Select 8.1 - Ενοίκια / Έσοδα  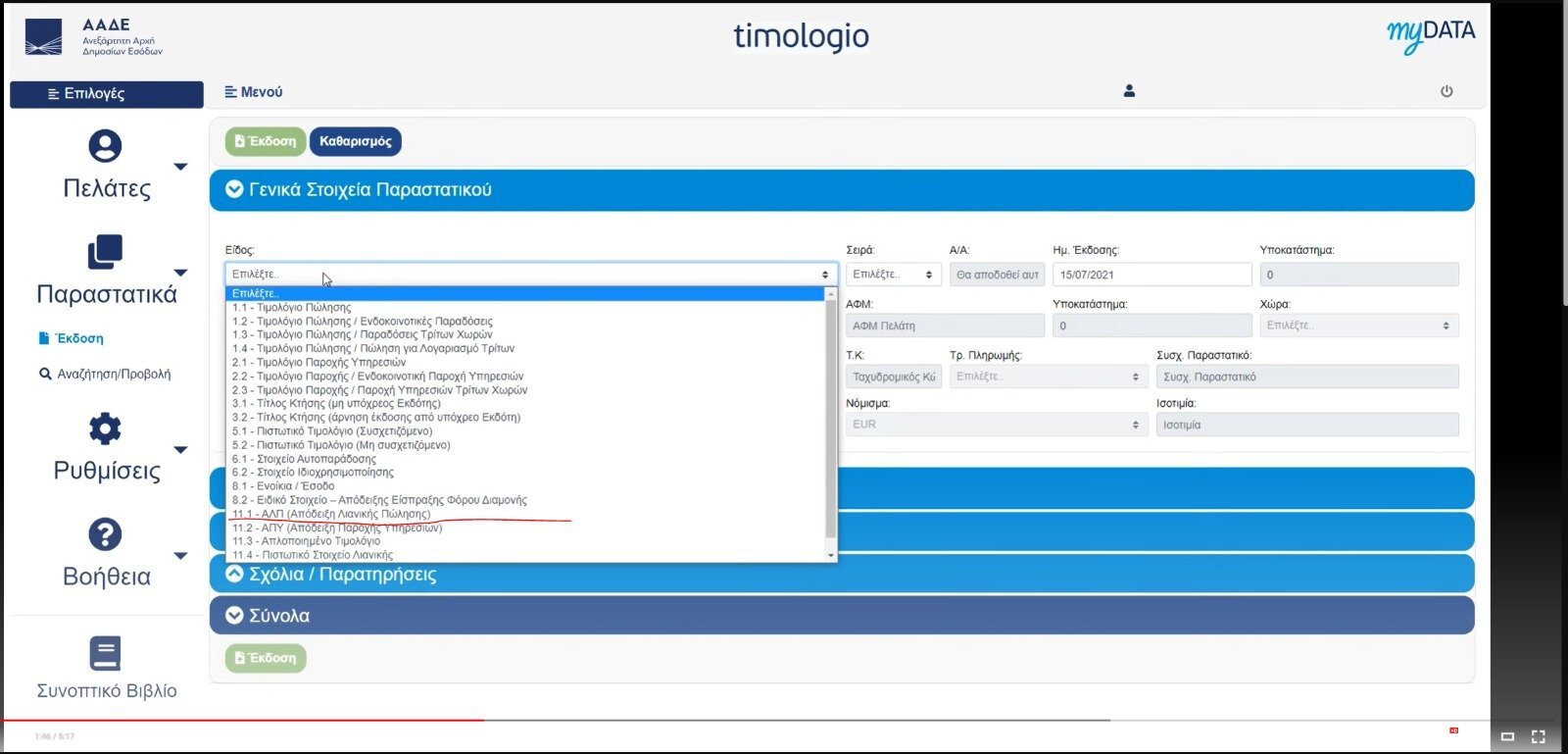[526, 486]
